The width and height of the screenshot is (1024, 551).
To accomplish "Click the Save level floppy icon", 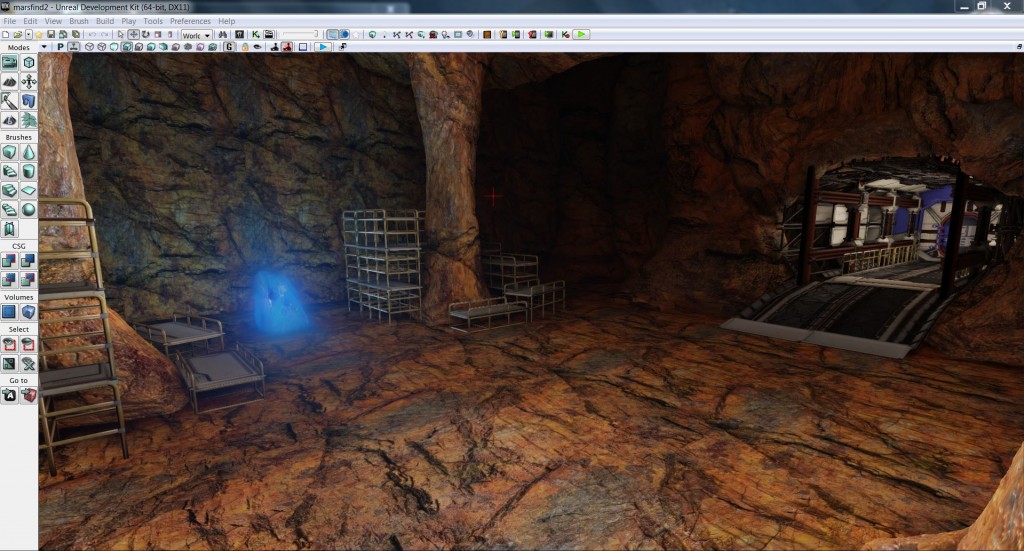I will [50, 34].
